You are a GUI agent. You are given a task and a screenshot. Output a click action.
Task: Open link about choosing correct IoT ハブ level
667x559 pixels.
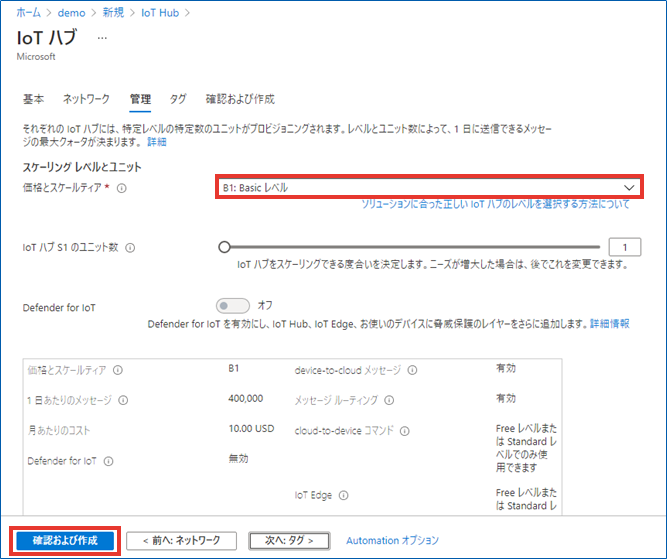pyautogui.click(x=495, y=204)
